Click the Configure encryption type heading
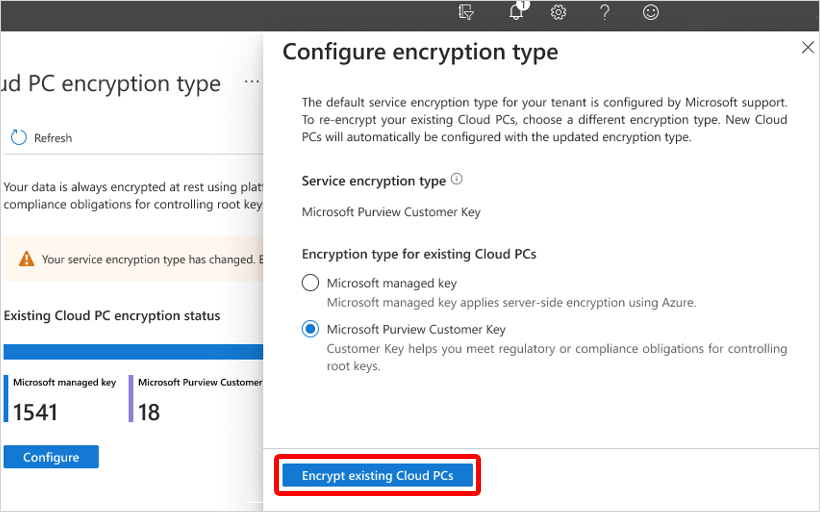The image size is (820, 512). point(420,52)
